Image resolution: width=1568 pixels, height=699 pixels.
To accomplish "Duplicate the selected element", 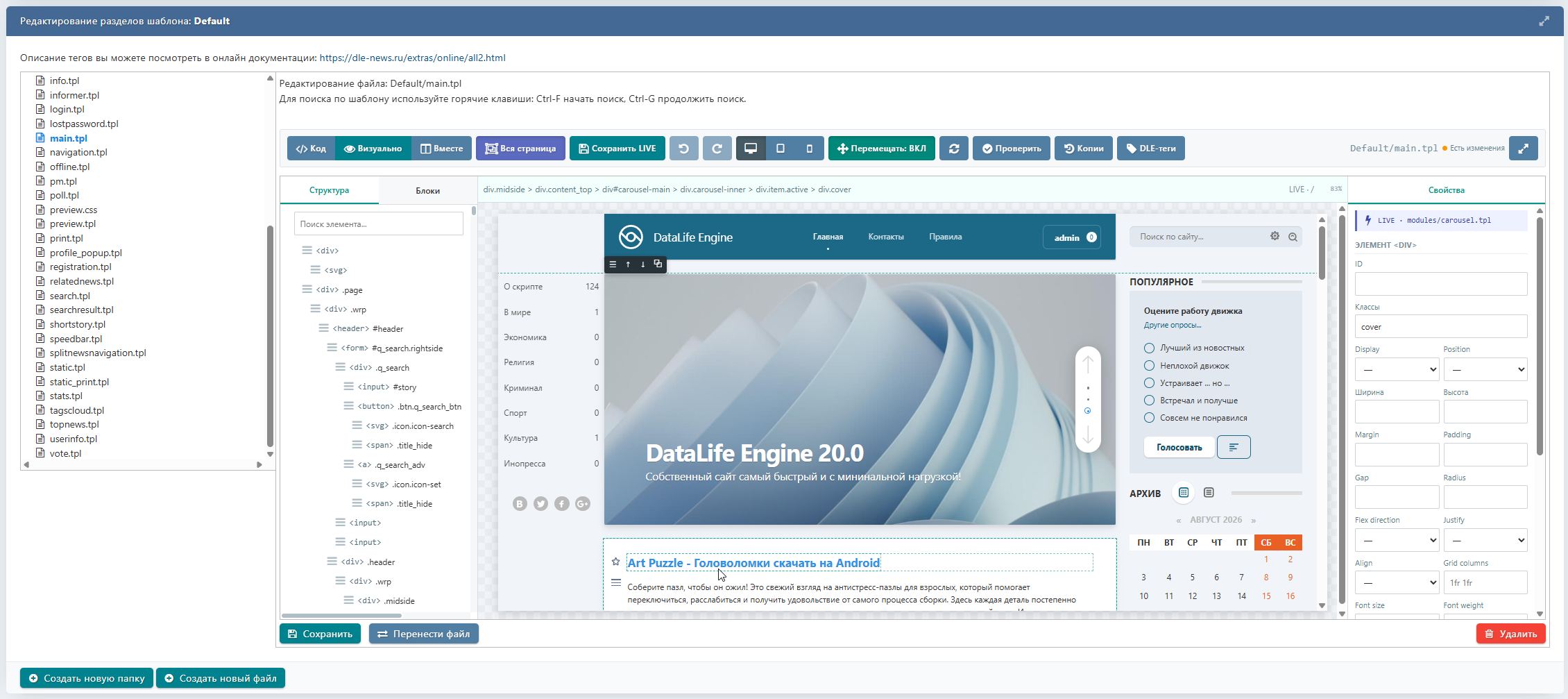I will [658, 264].
